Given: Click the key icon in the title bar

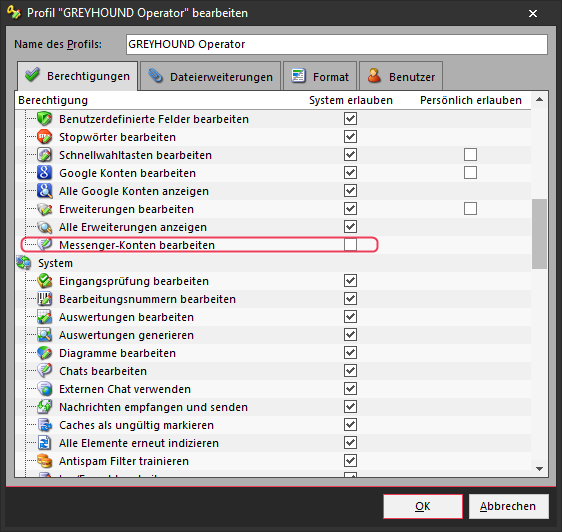Looking at the screenshot, I should tap(14, 12).
